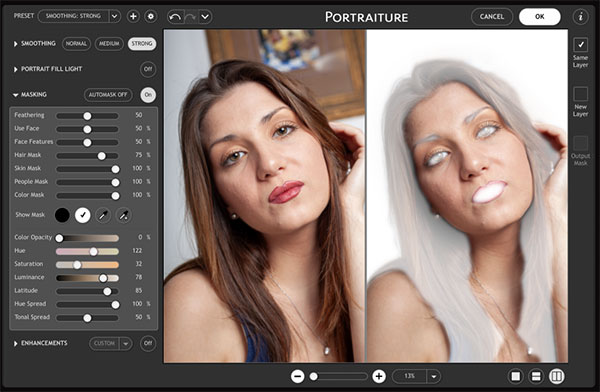Open the undo history dropdown arrow
The image size is (600, 392).
(205, 17)
